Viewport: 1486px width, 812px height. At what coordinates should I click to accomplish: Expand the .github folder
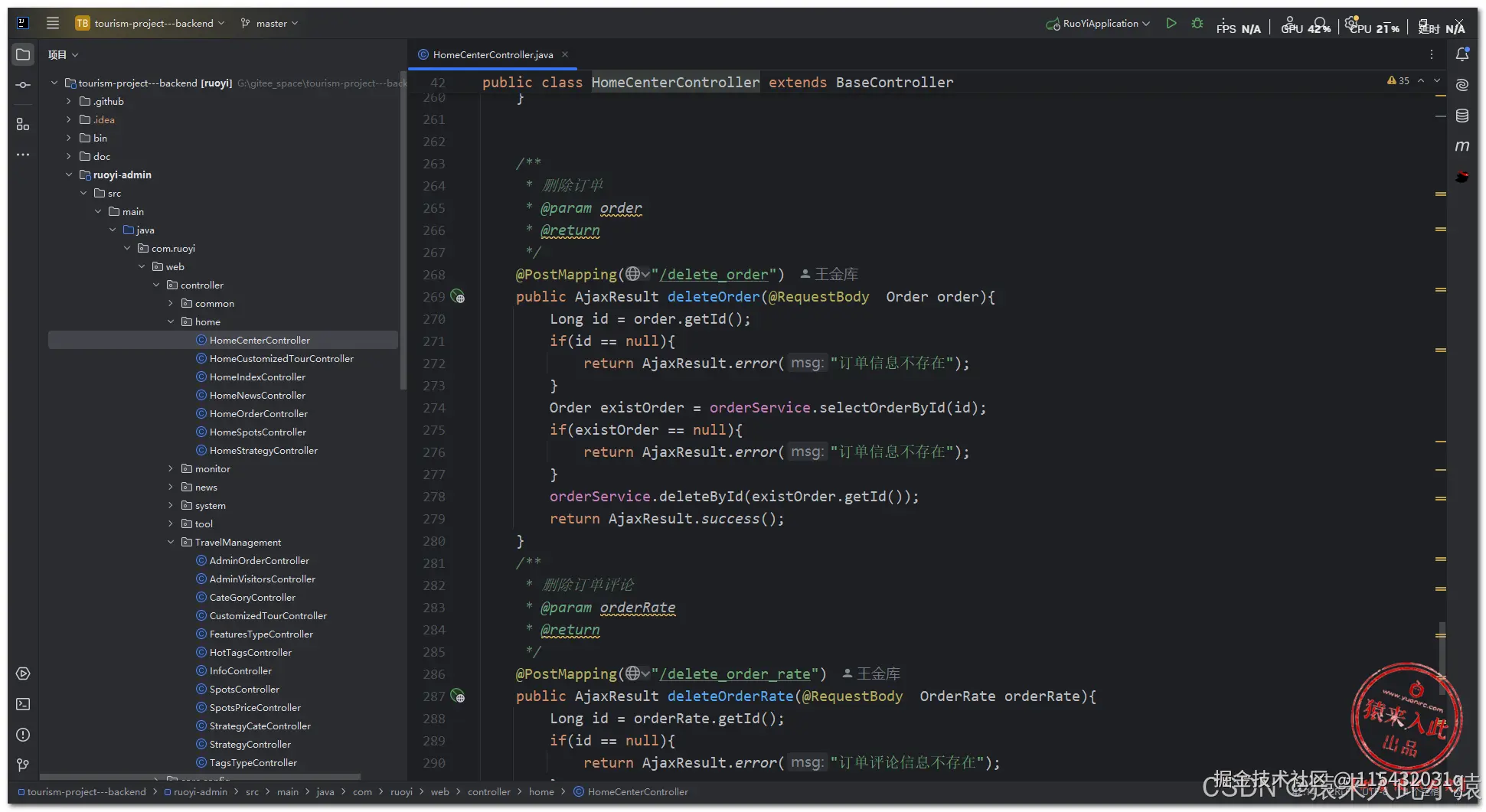[x=69, y=101]
